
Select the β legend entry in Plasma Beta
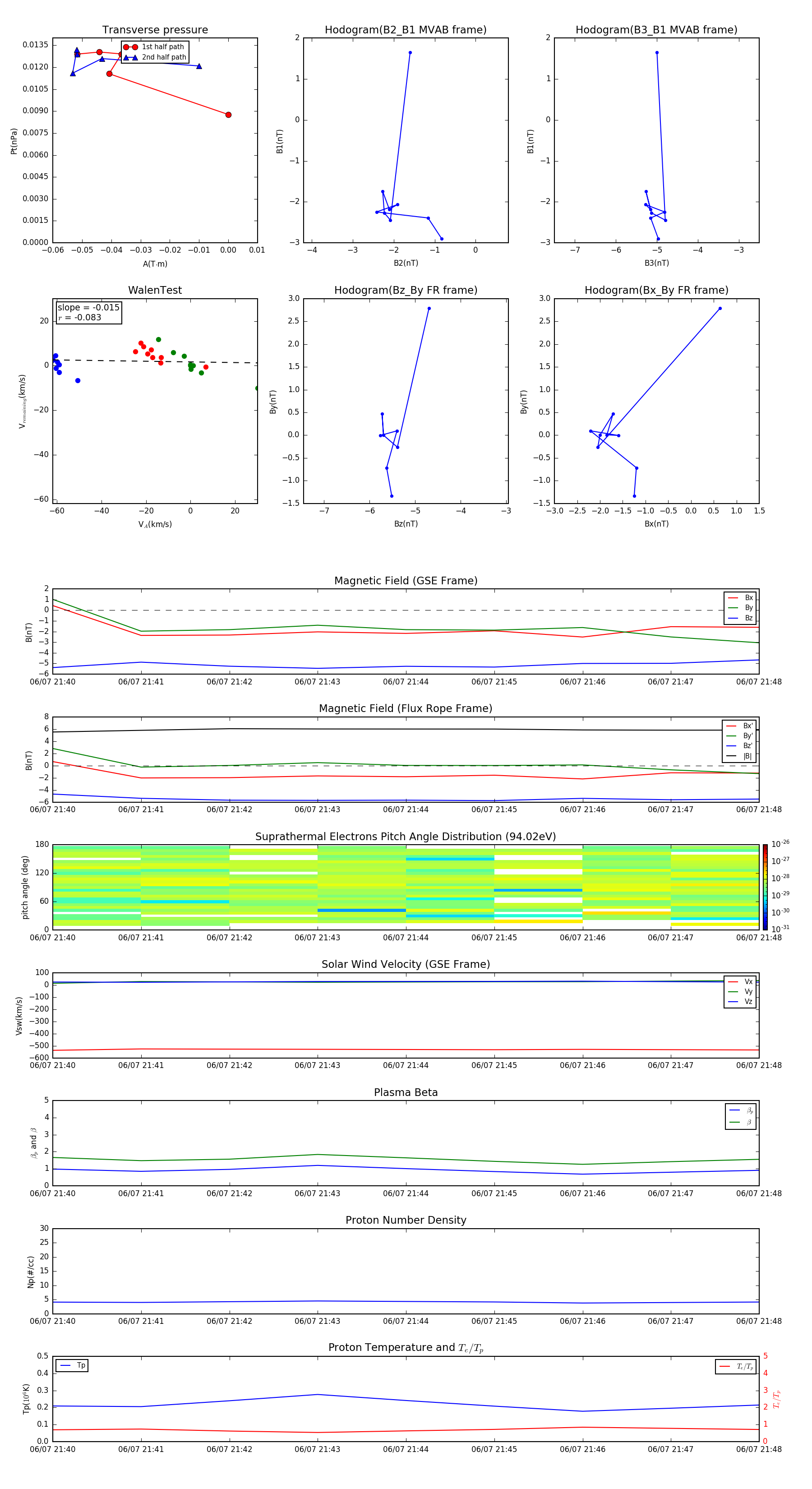click(x=741, y=1123)
